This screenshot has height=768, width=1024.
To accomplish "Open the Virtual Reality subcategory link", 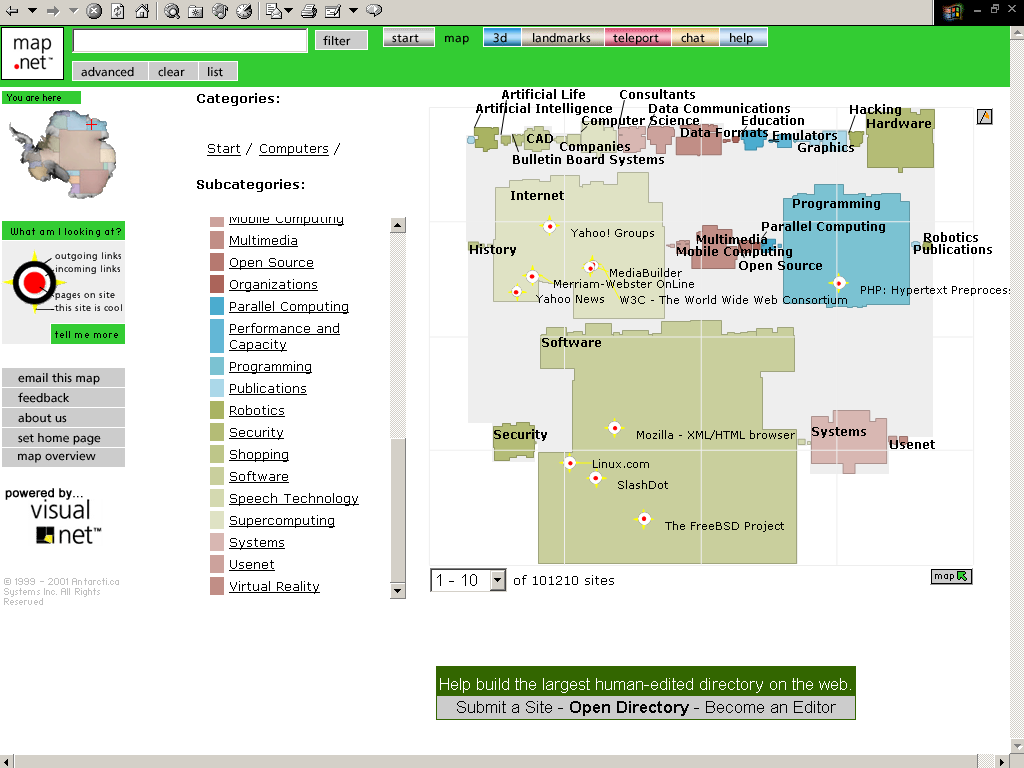I will (x=274, y=586).
